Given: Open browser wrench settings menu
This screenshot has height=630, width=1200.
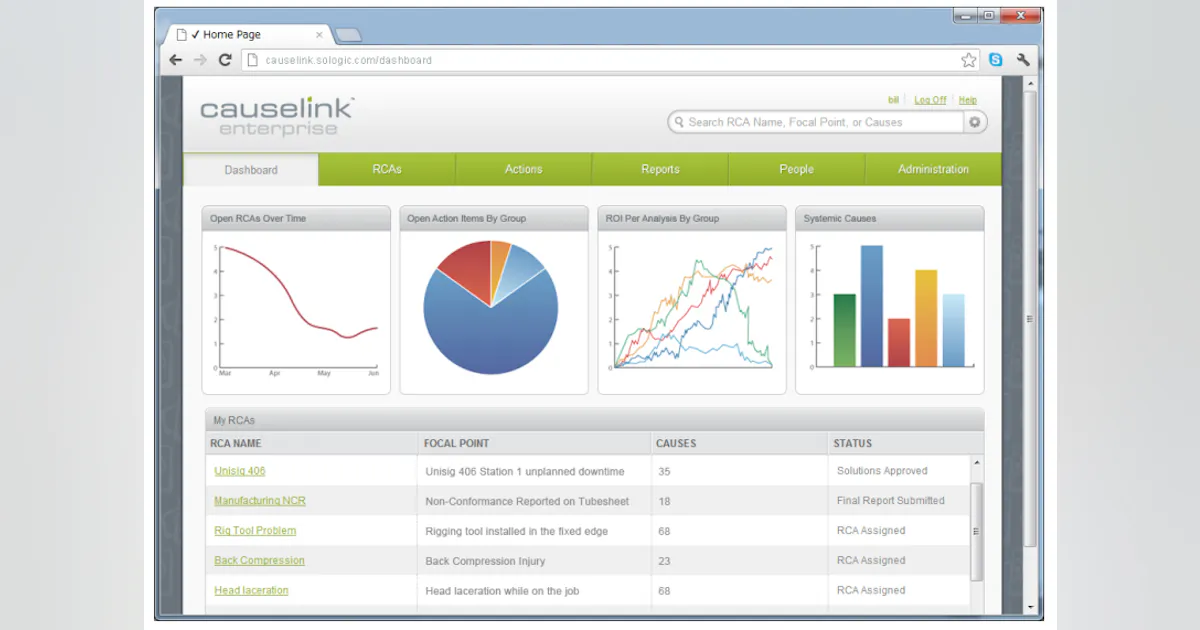Looking at the screenshot, I should click(1022, 60).
